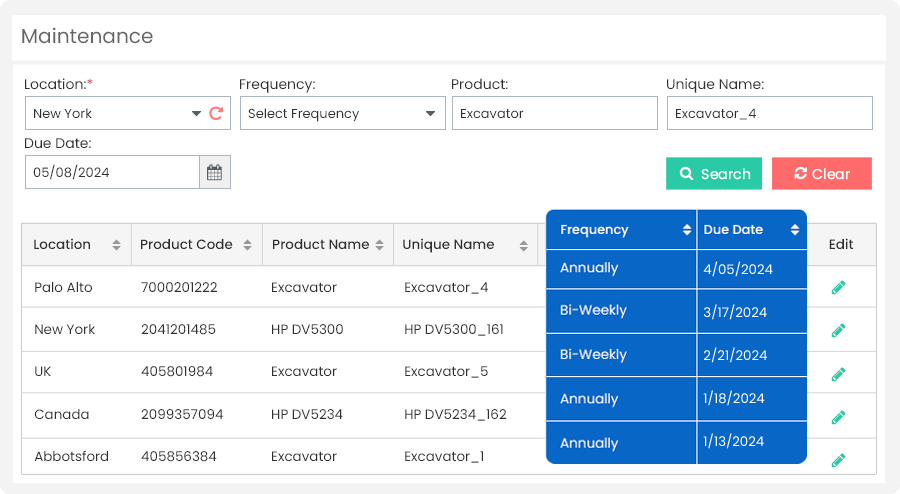Sort by the Unique Name column header
900x494 pixels.
(x=523, y=245)
